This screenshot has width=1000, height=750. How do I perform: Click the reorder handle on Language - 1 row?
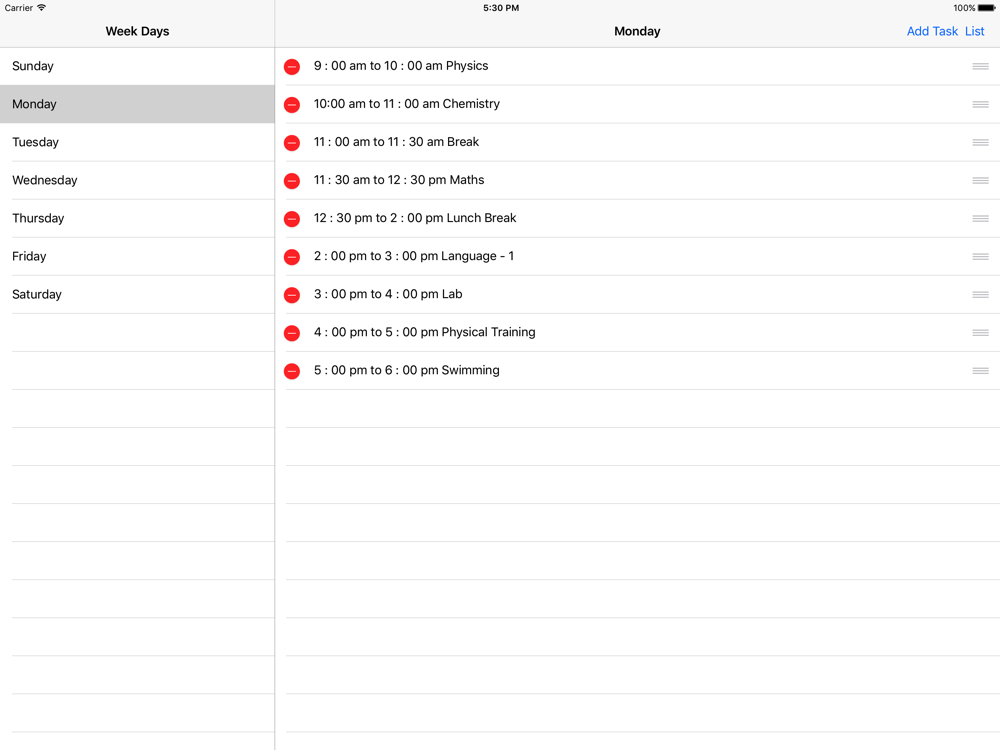pos(980,256)
